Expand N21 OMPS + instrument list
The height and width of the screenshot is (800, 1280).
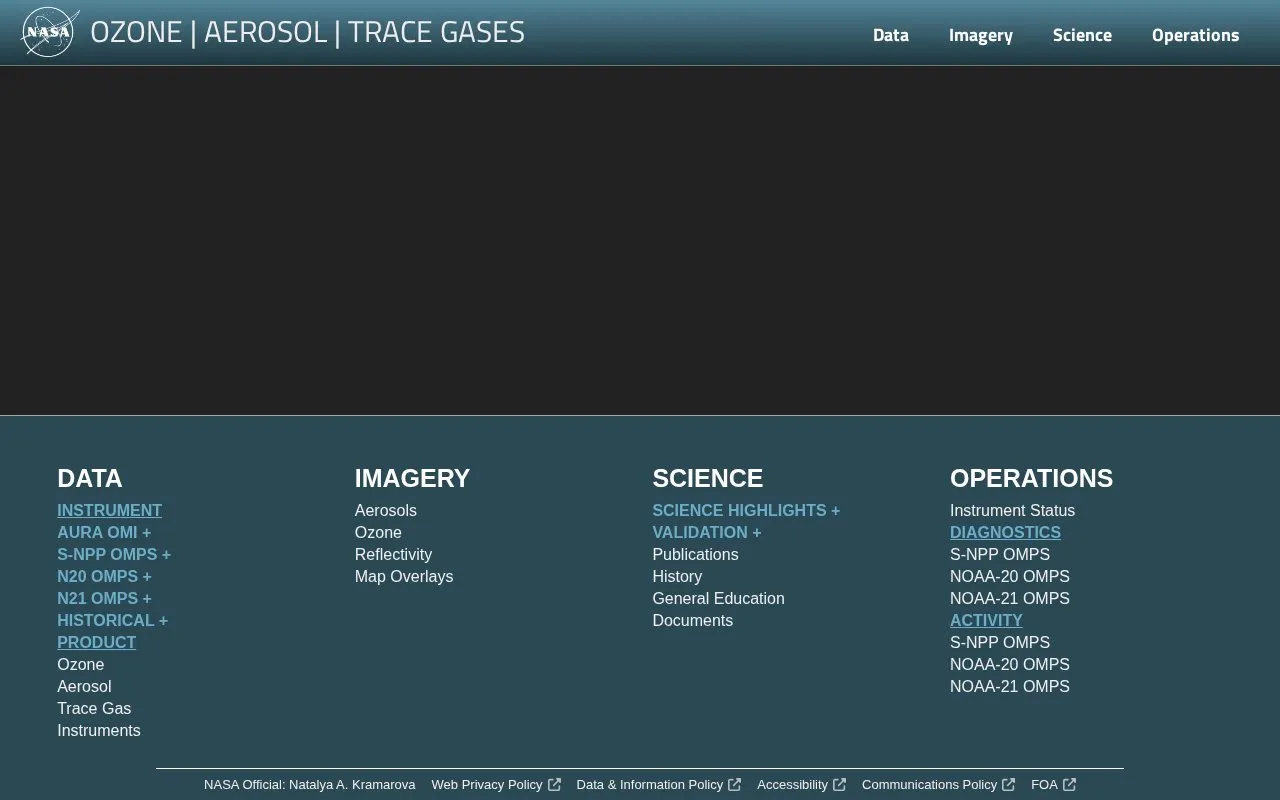point(104,599)
